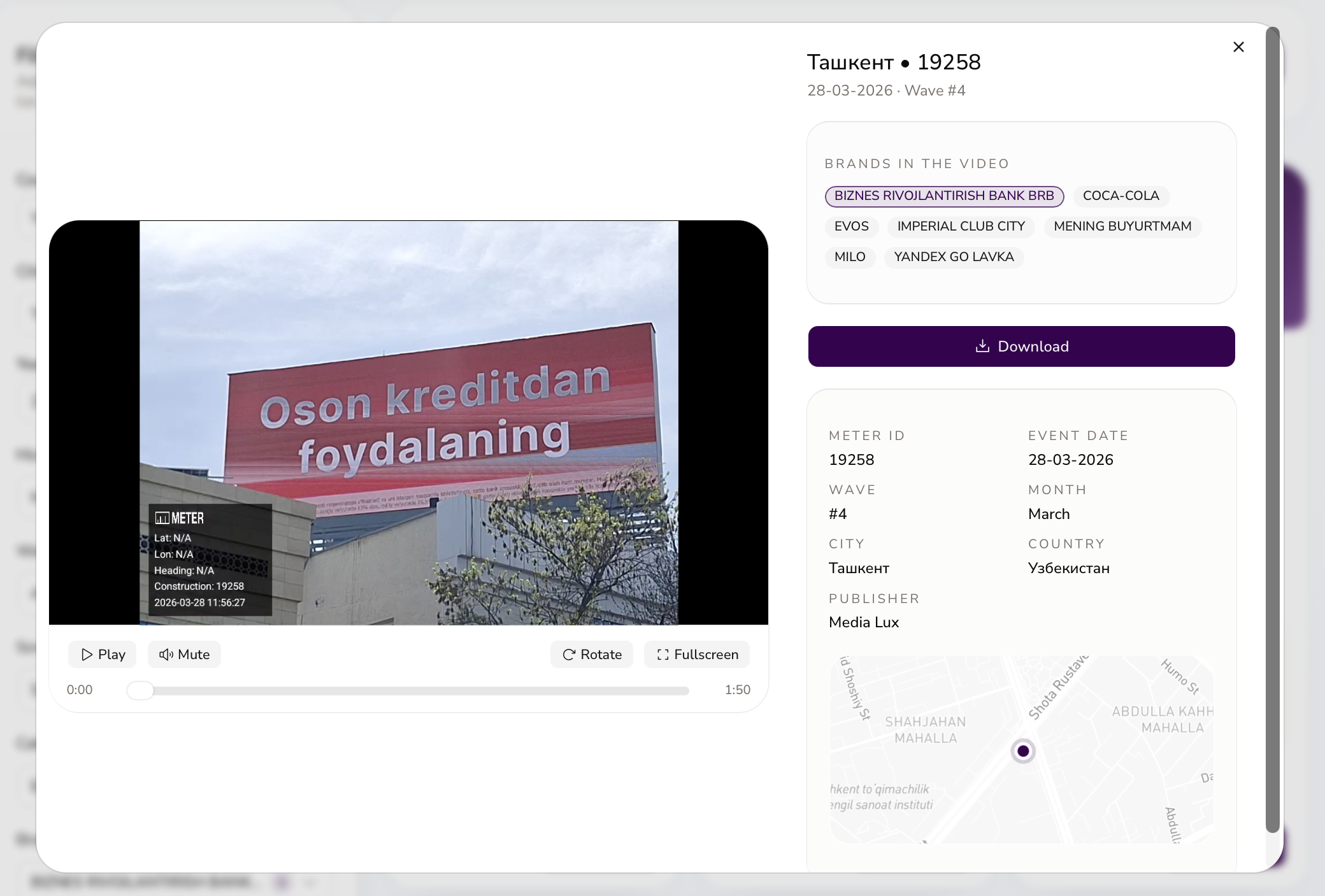The image size is (1325, 896).
Task: Click the 0:00 elapsed time label
Action: pos(80,690)
